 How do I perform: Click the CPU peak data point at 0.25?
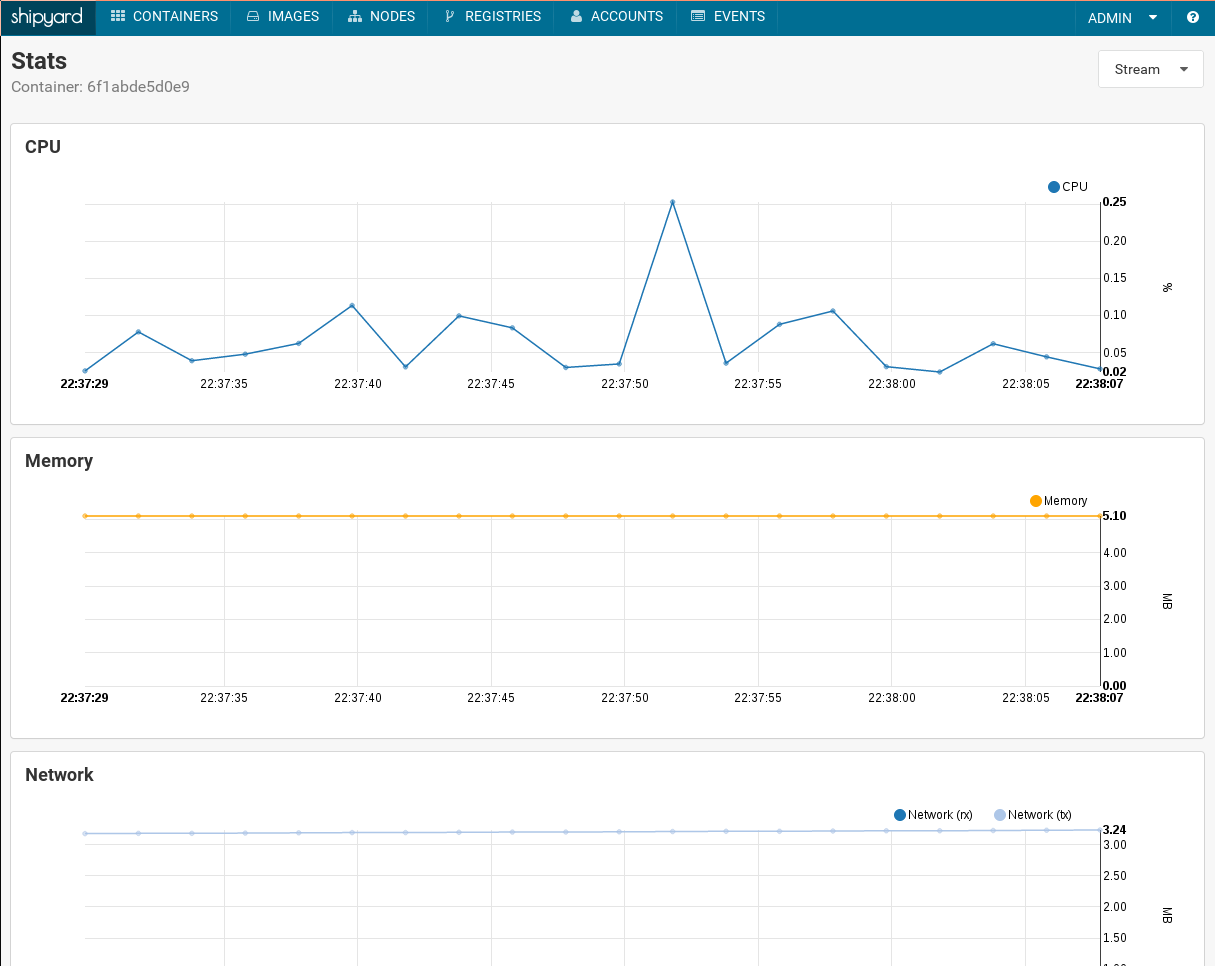point(672,202)
